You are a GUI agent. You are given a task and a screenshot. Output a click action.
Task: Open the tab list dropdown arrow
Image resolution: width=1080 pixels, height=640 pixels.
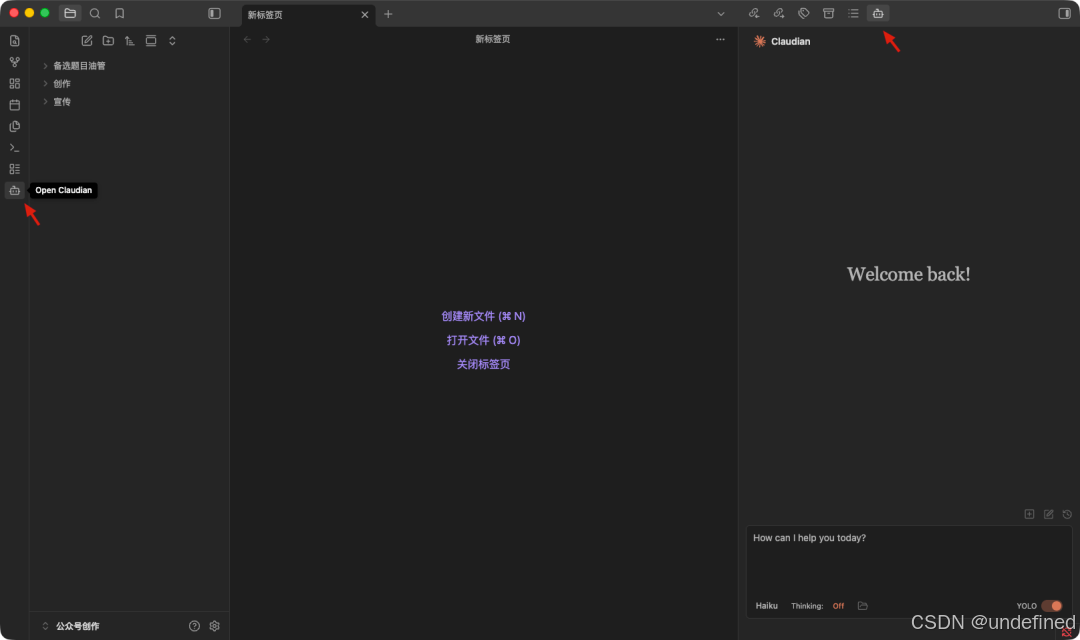[x=720, y=14]
